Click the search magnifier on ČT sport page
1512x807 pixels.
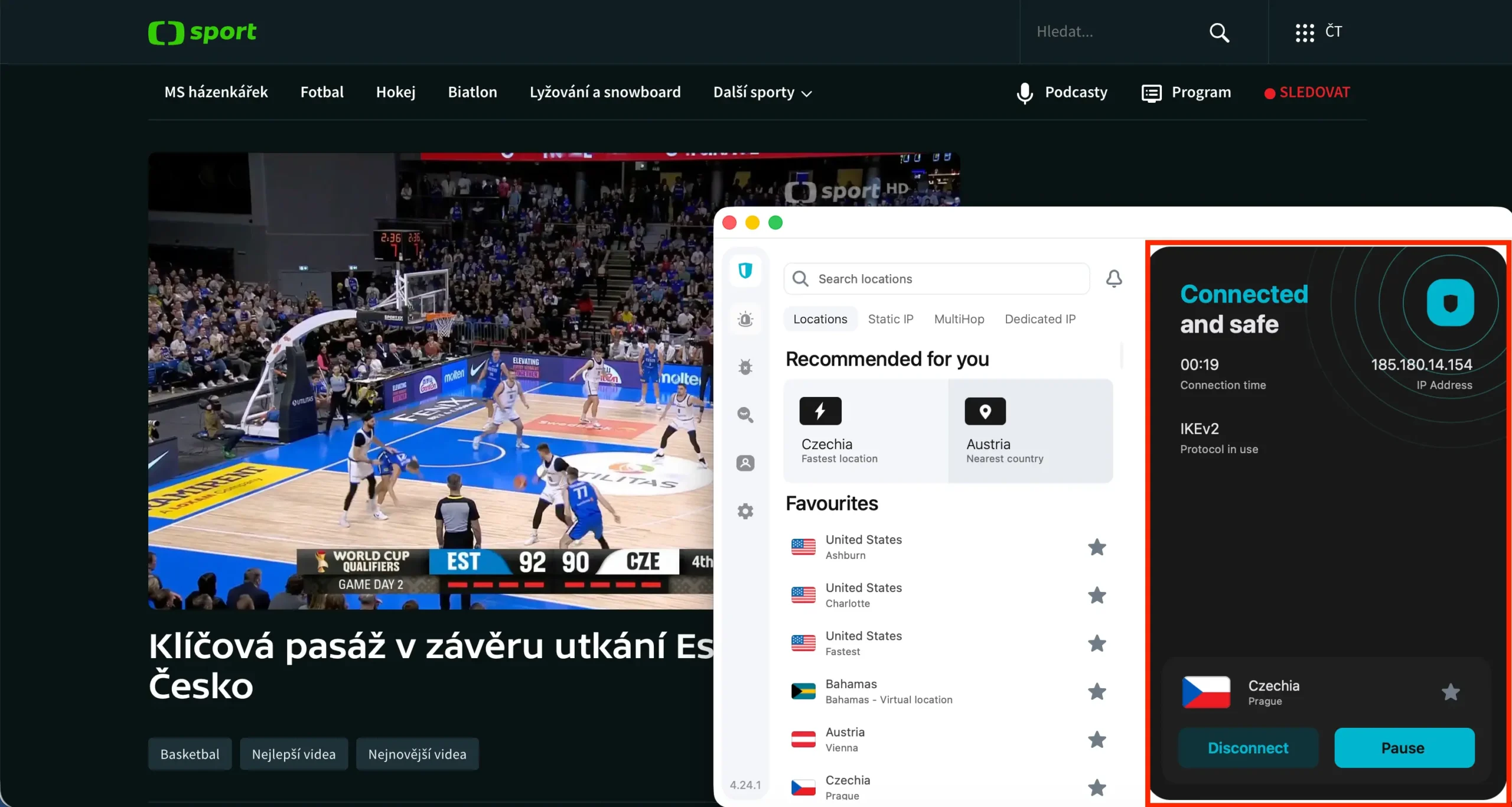[x=1220, y=32]
